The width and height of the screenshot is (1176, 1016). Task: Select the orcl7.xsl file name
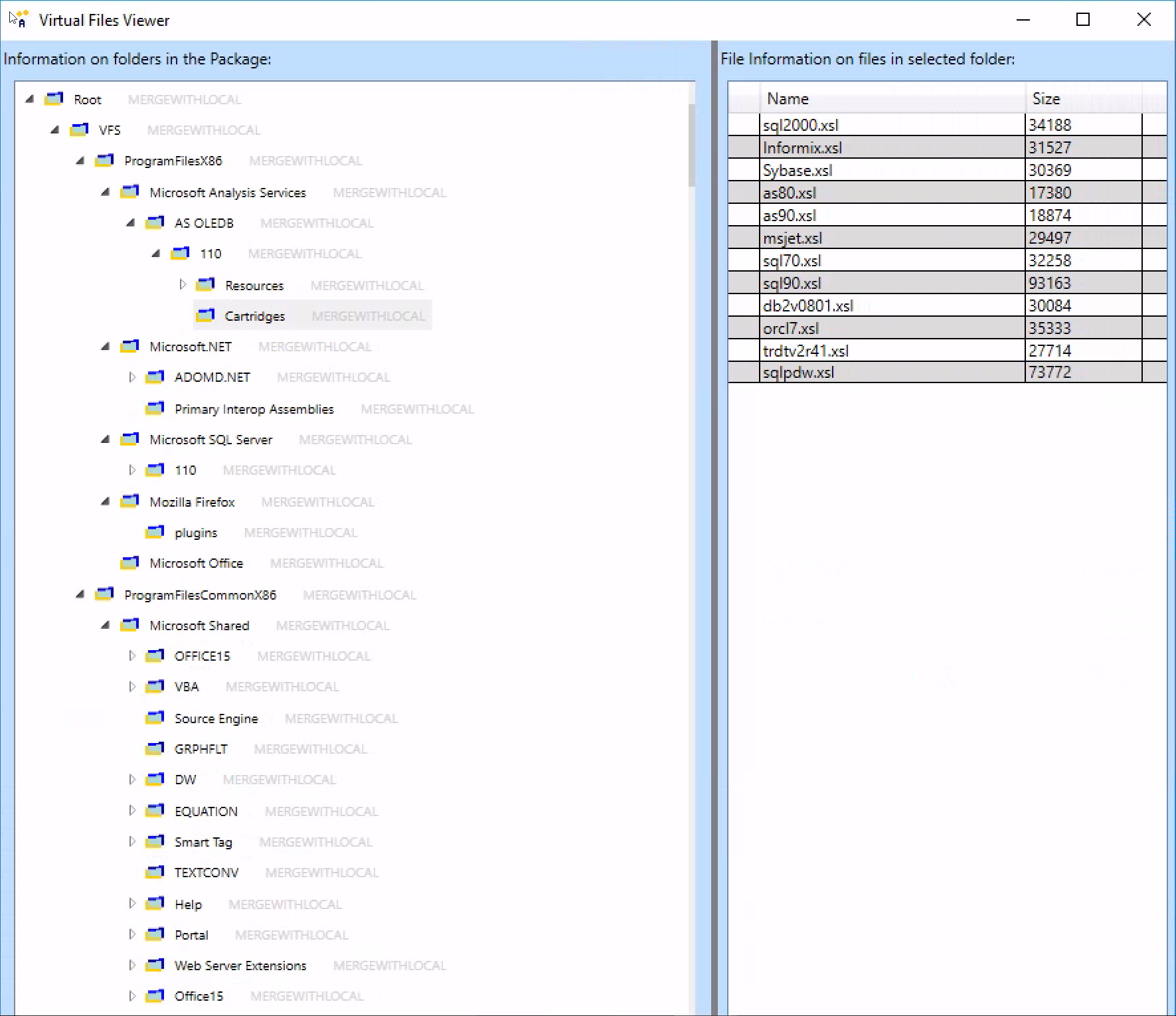click(x=791, y=328)
